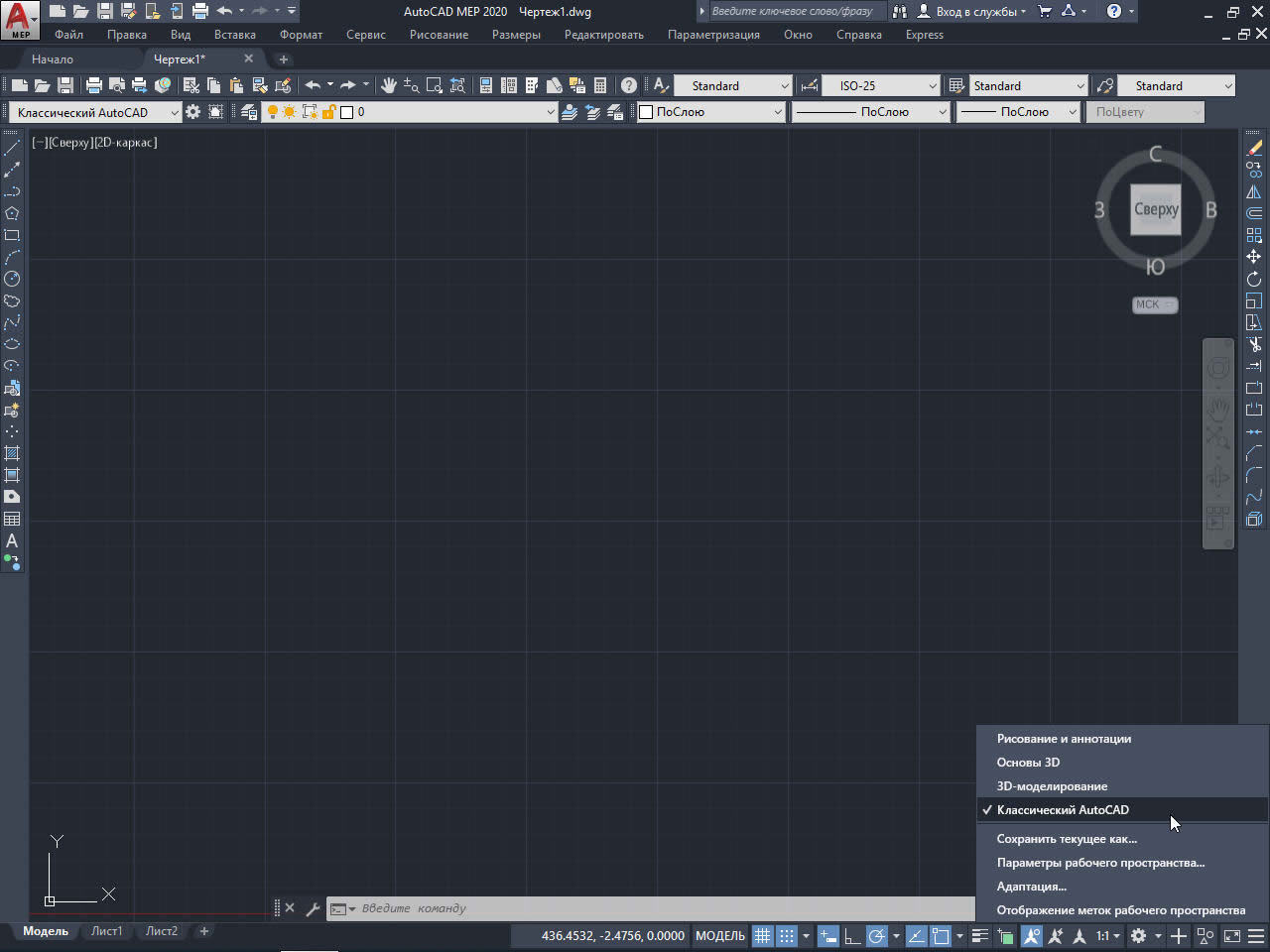Click the Zoom Window icon
Viewport: 1270px width, 952px height.
pos(435,85)
